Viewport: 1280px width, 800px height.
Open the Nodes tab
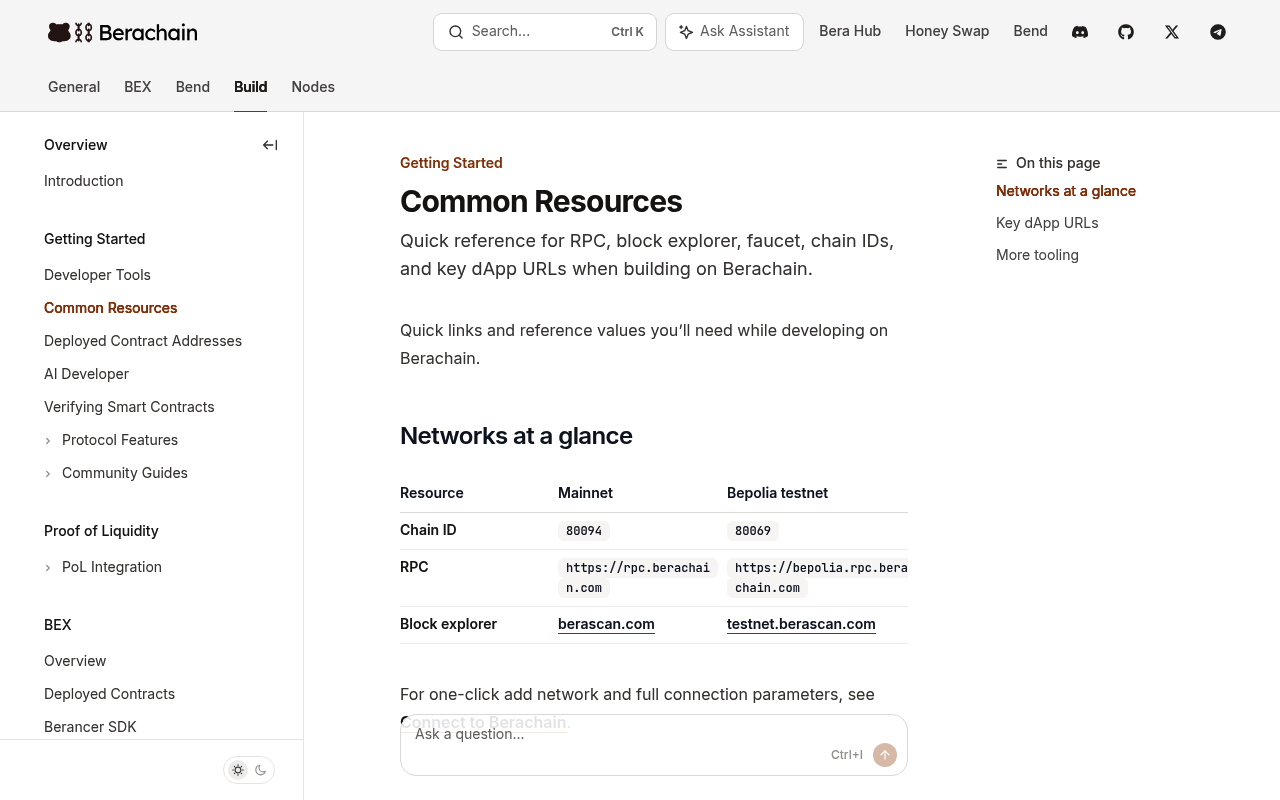pos(313,87)
